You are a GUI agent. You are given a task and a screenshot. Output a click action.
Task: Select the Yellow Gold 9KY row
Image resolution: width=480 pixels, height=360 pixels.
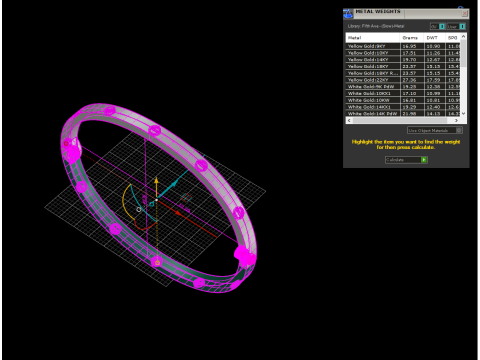(403, 46)
